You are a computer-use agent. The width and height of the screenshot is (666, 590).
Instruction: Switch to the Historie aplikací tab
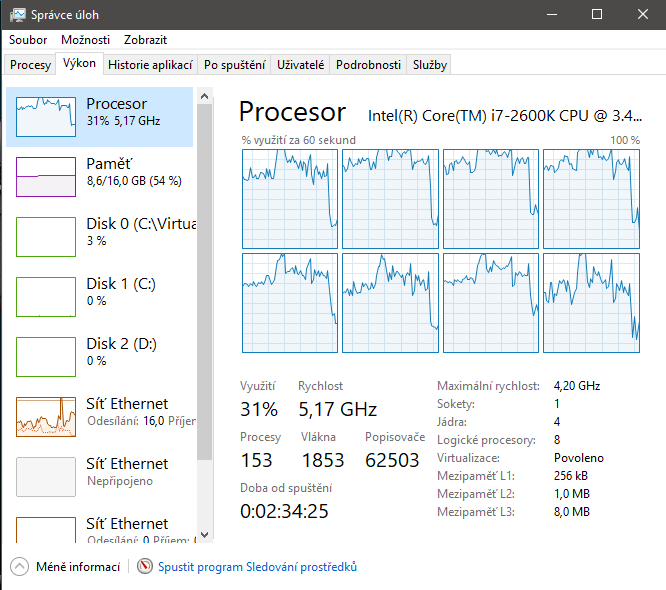[x=149, y=65]
